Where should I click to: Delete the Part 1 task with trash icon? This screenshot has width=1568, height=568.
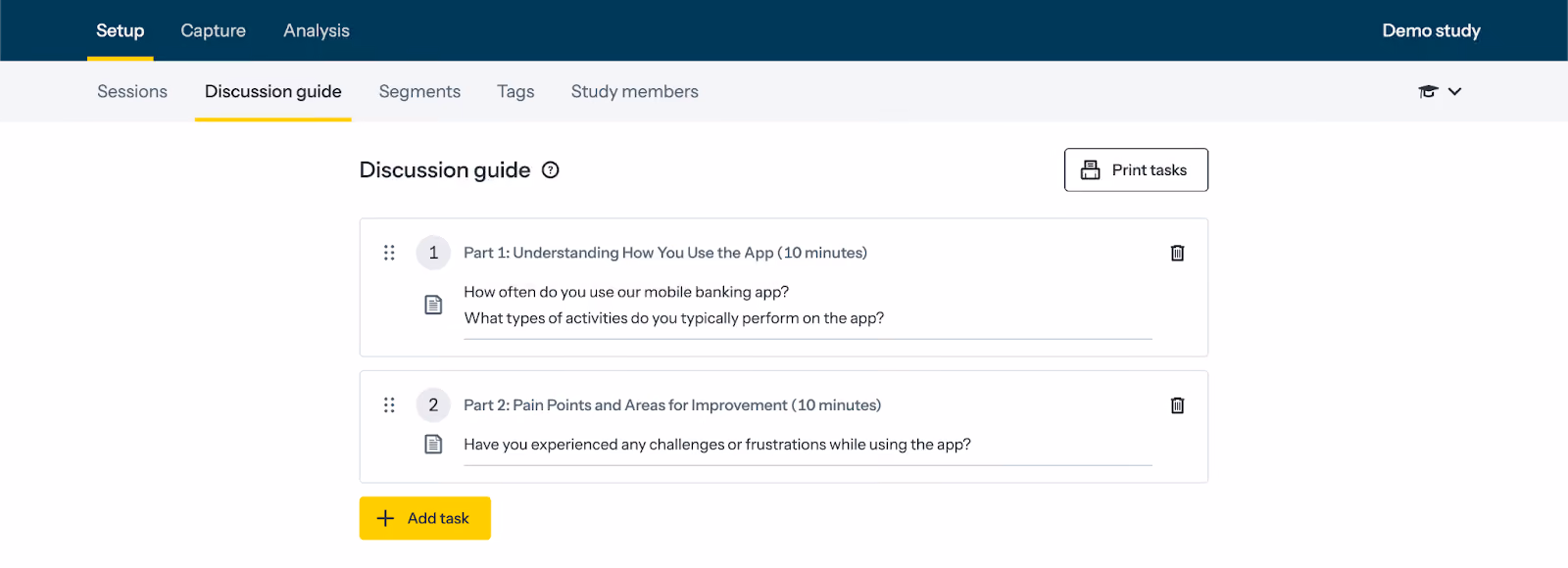tap(1177, 253)
